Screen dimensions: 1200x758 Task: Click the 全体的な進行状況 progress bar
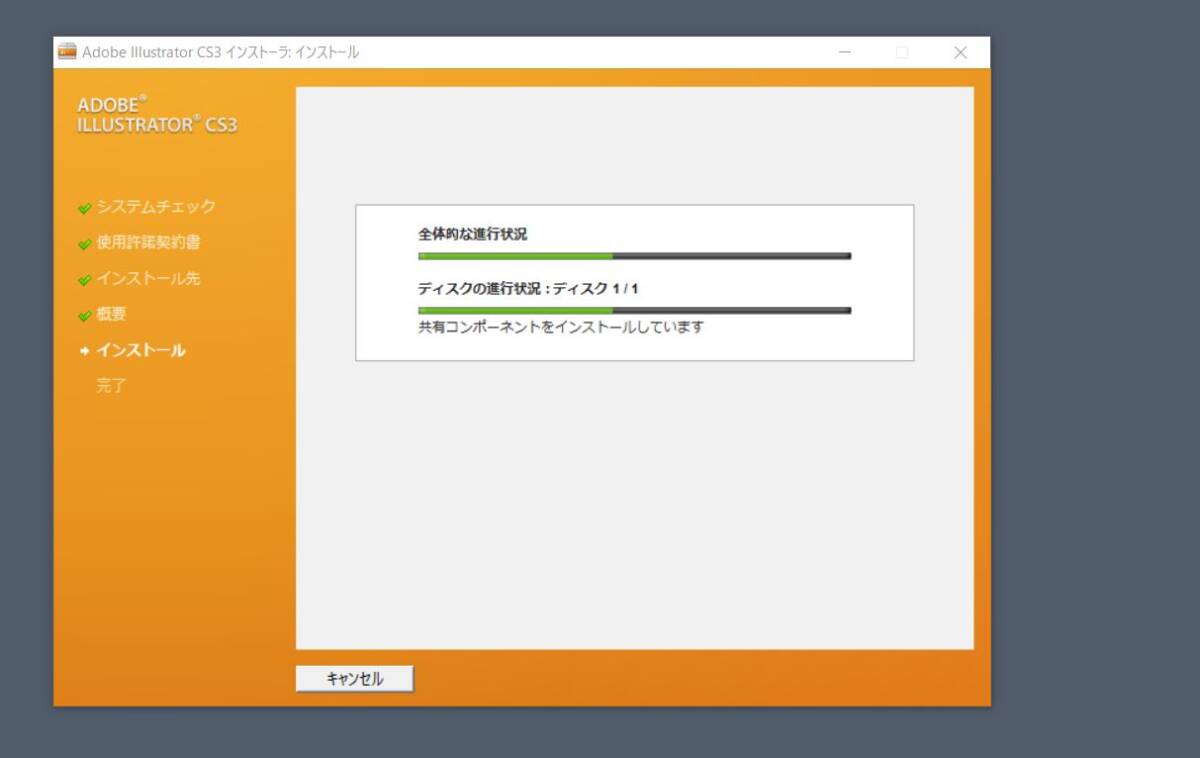click(634, 256)
